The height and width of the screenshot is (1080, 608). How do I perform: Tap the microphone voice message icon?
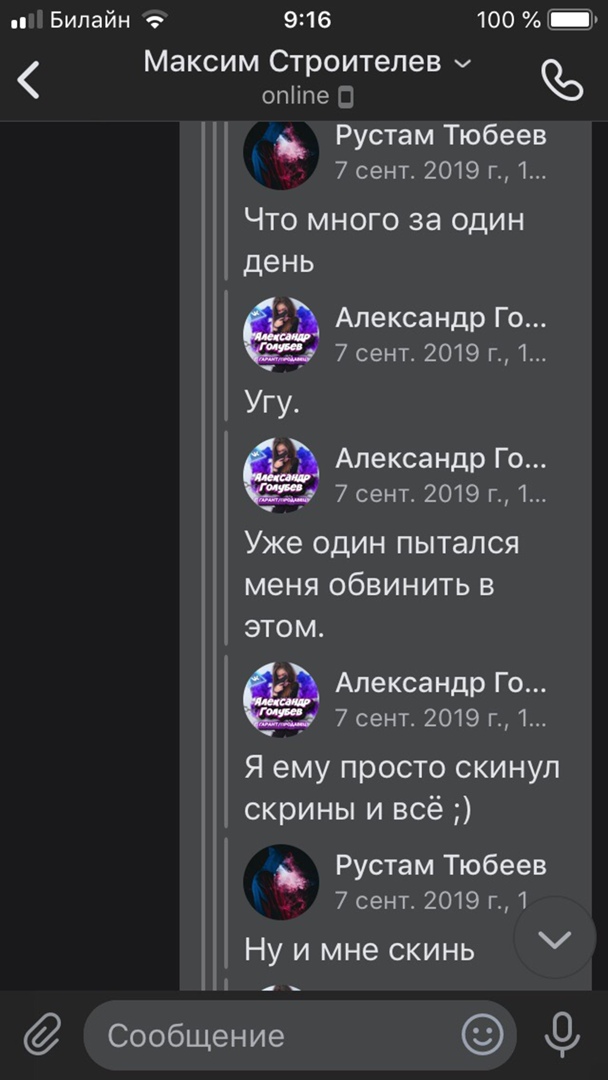pyautogui.click(x=562, y=1034)
